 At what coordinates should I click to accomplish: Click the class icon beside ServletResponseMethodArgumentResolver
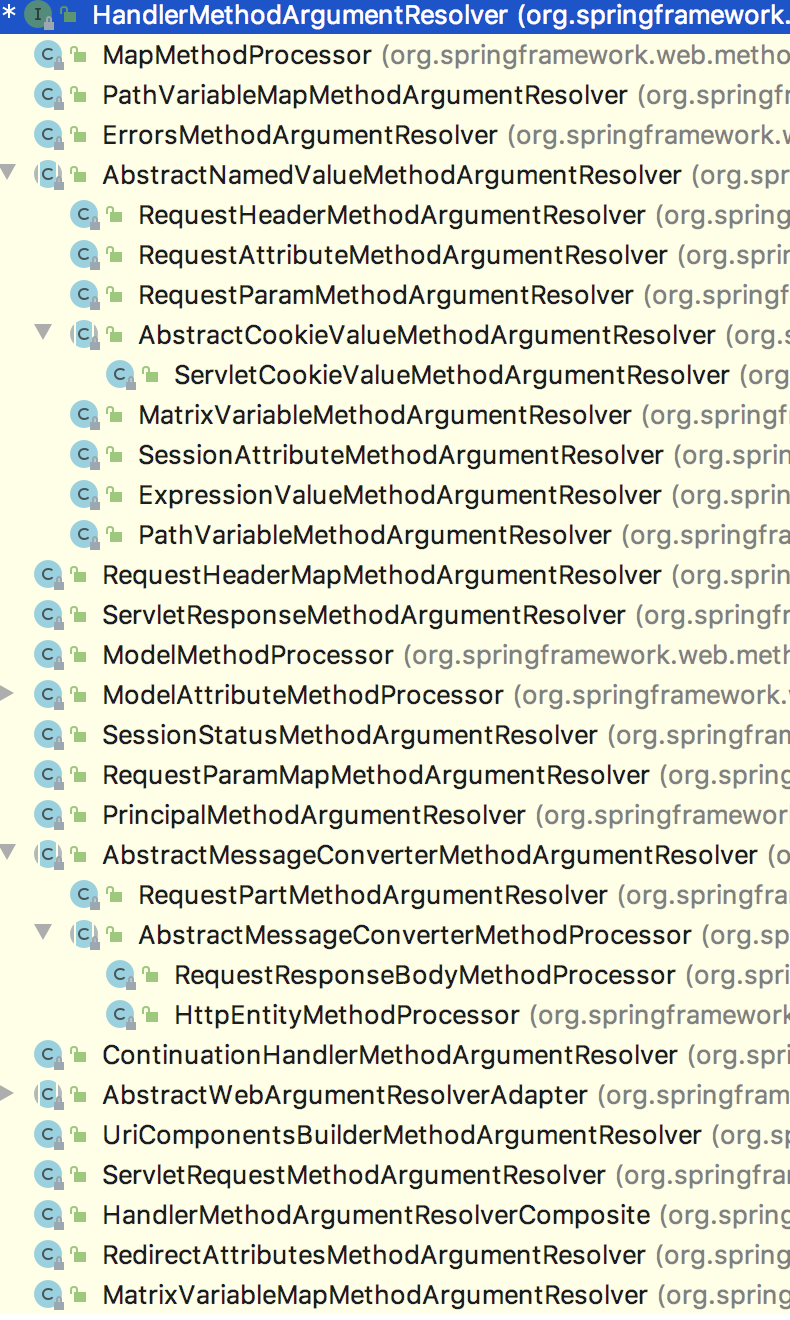tap(48, 615)
